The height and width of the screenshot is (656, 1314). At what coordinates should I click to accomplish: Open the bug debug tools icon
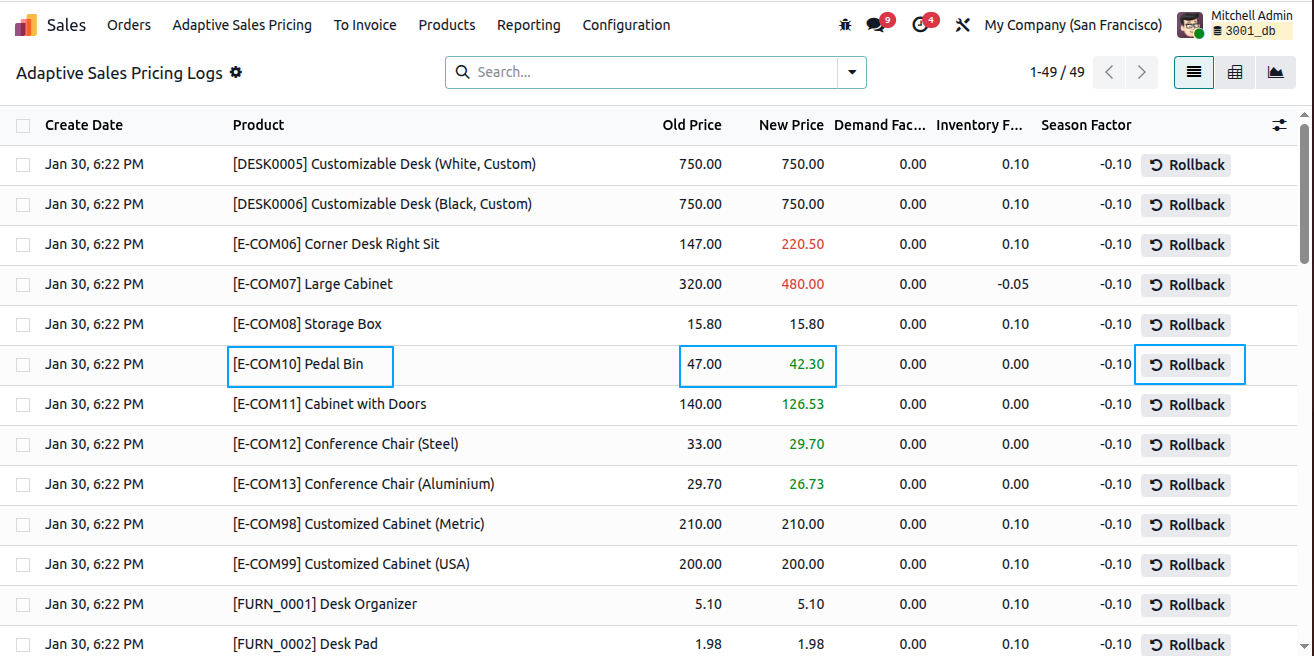[845, 25]
